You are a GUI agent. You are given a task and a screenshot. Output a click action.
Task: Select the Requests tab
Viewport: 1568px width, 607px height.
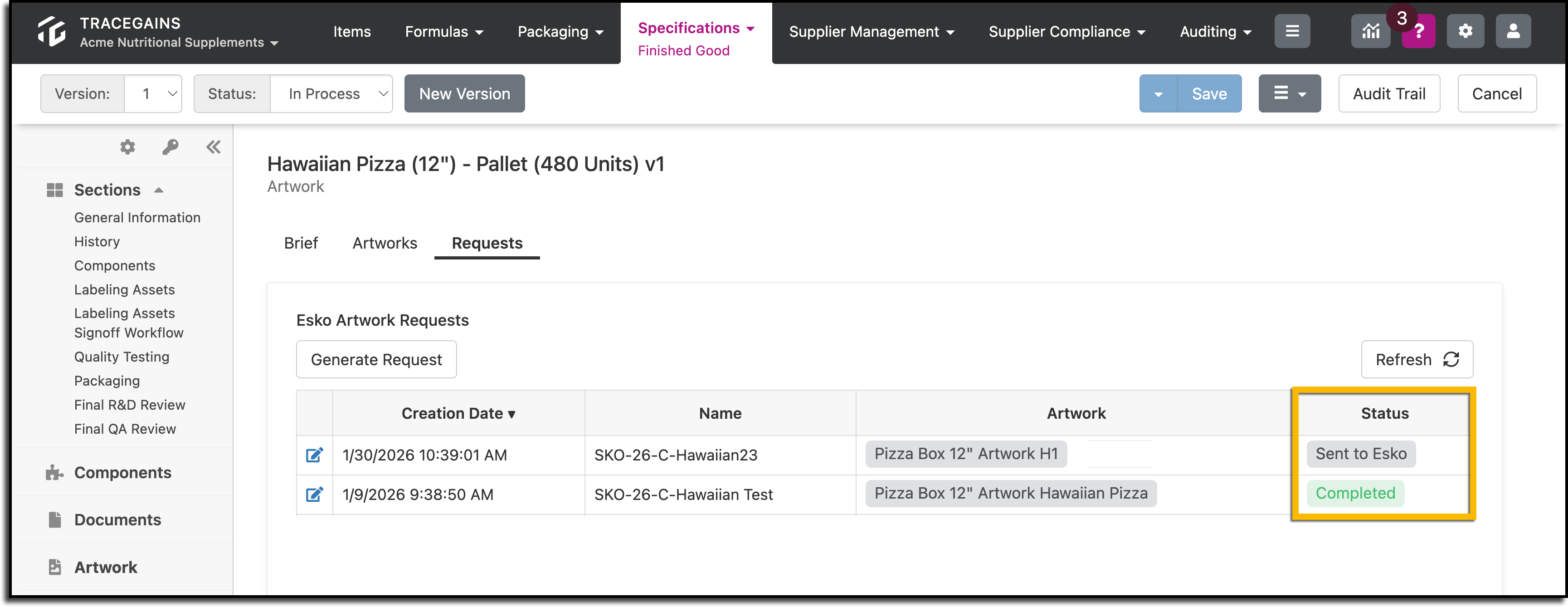(487, 244)
